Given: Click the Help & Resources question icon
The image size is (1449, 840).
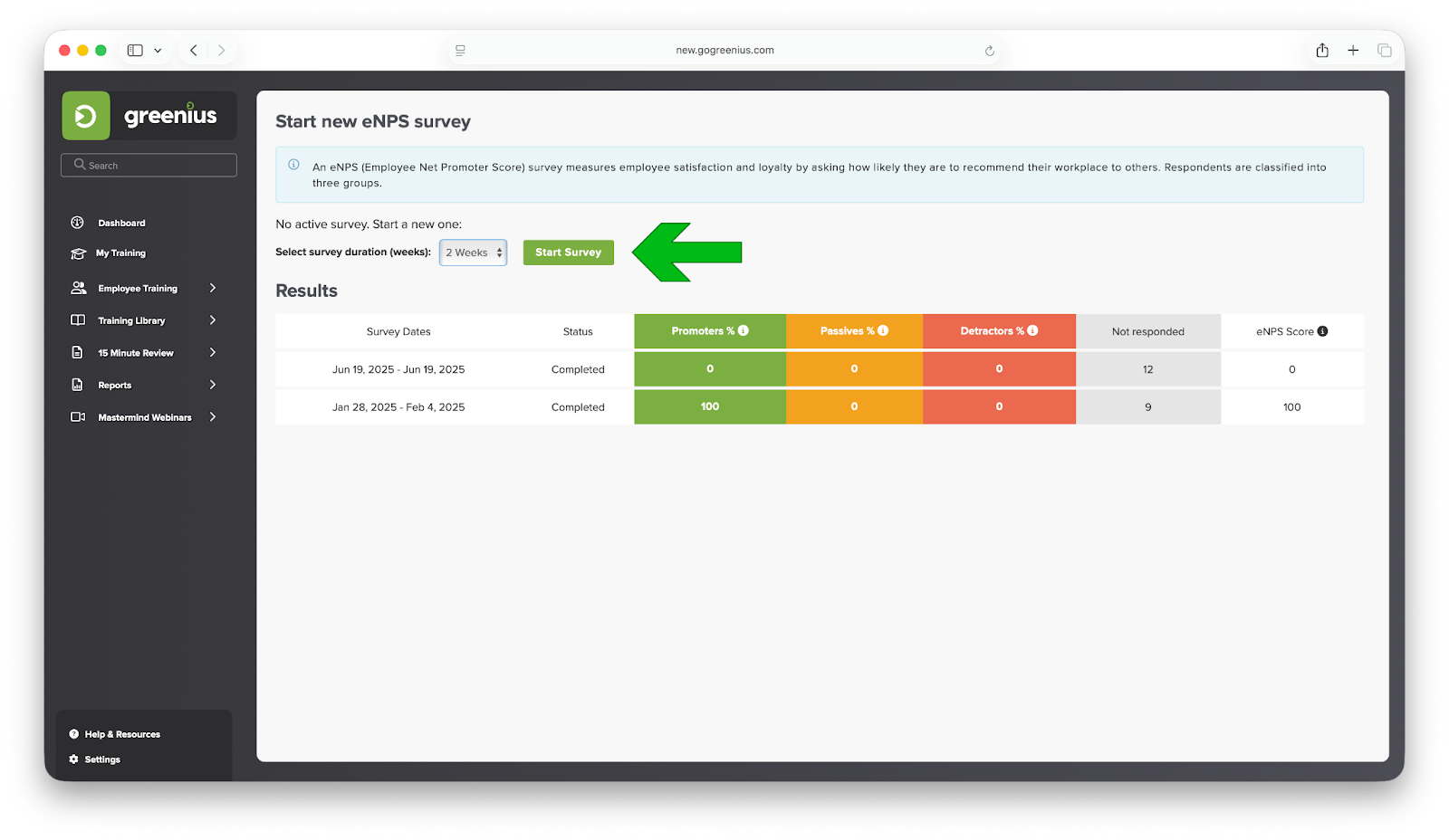Looking at the screenshot, I should (74, 734).
